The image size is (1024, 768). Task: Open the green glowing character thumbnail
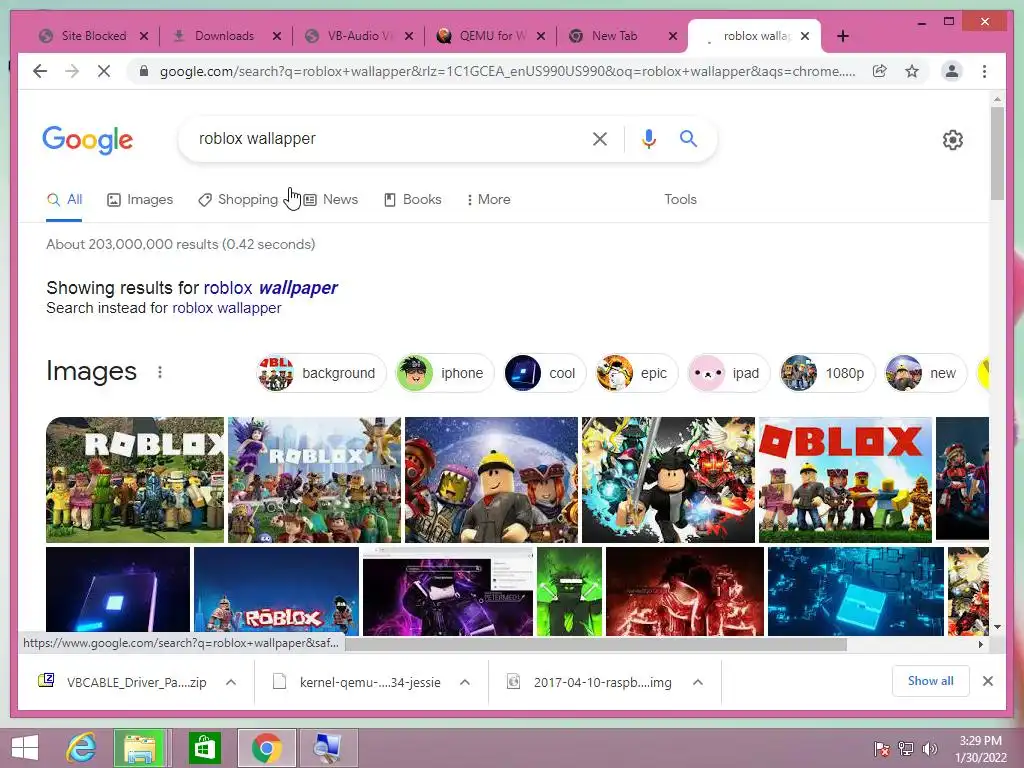569,591
